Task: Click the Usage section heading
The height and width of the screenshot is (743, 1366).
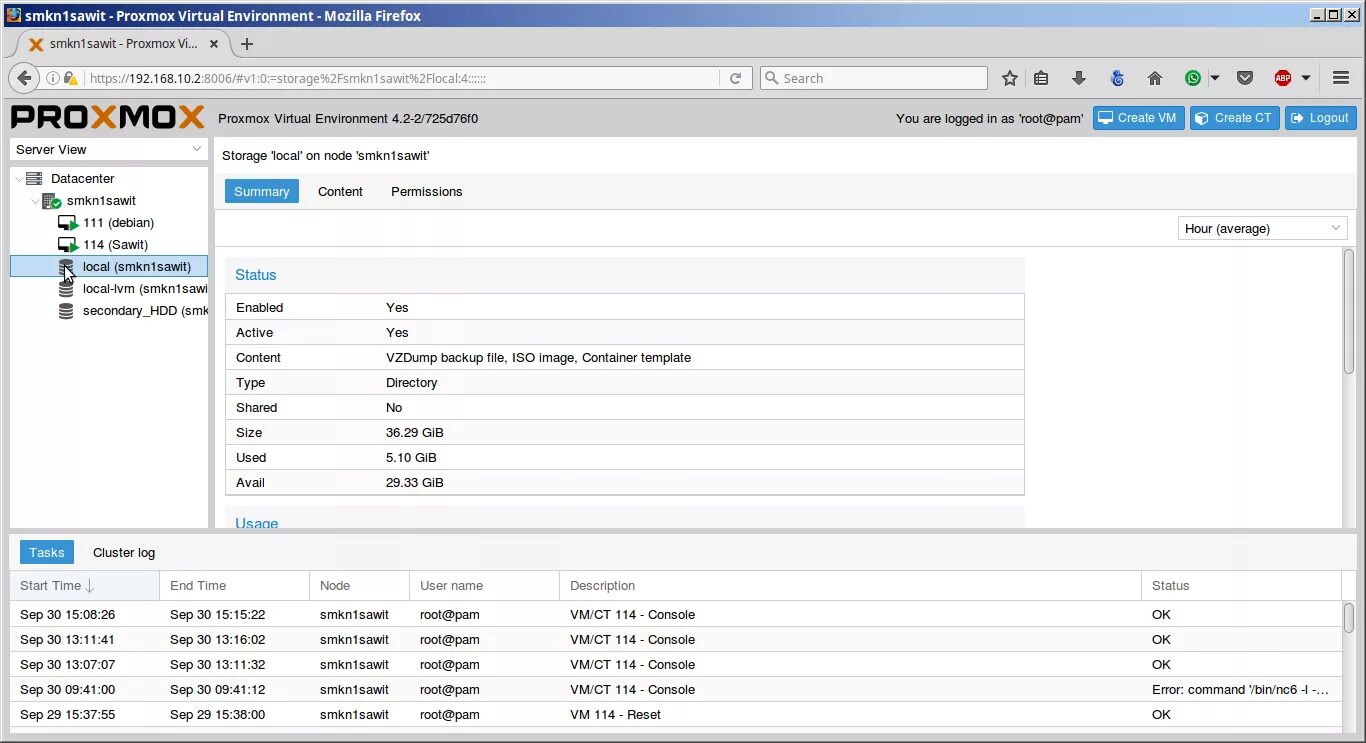Action: point(257,523)
